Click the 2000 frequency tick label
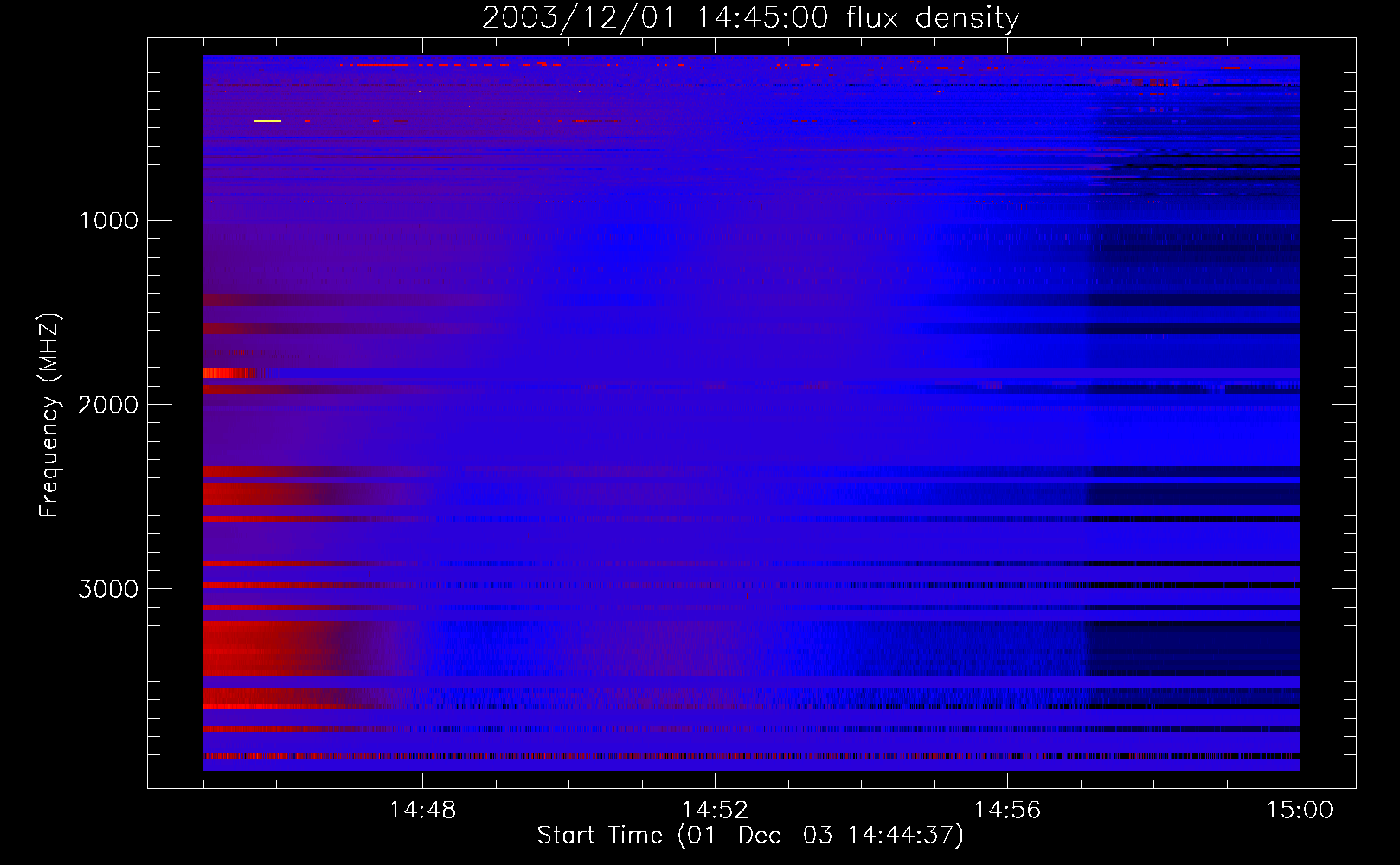The height and width of the screenshot is (865, 1400). [x=108, y=405]
